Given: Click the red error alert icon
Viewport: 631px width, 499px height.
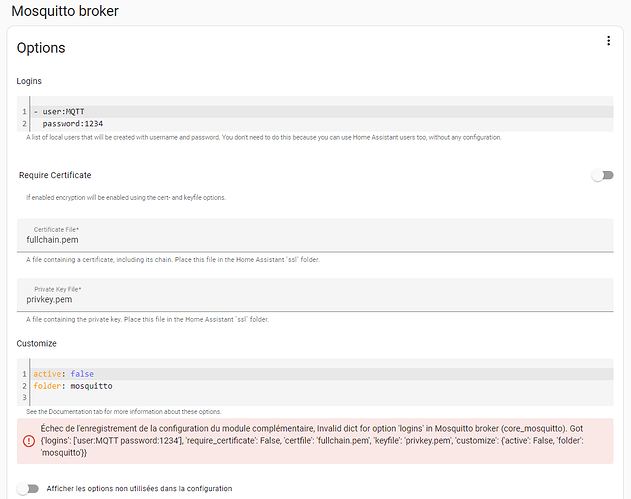Looking at the screenshot, I should click(x=29, y=441).
